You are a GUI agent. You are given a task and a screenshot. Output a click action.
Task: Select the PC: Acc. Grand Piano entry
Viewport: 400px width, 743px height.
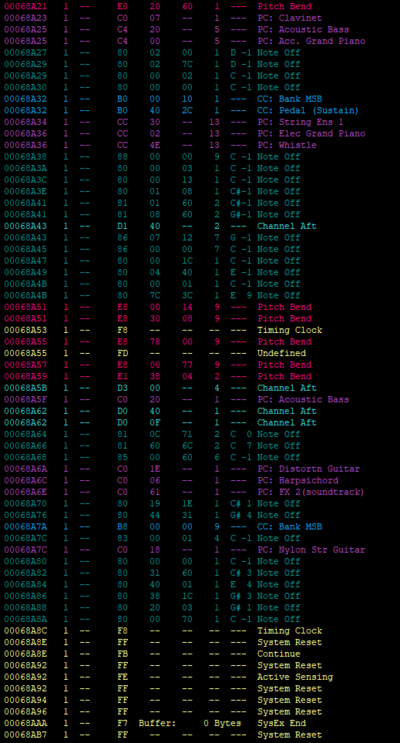(x=184, y=41)
